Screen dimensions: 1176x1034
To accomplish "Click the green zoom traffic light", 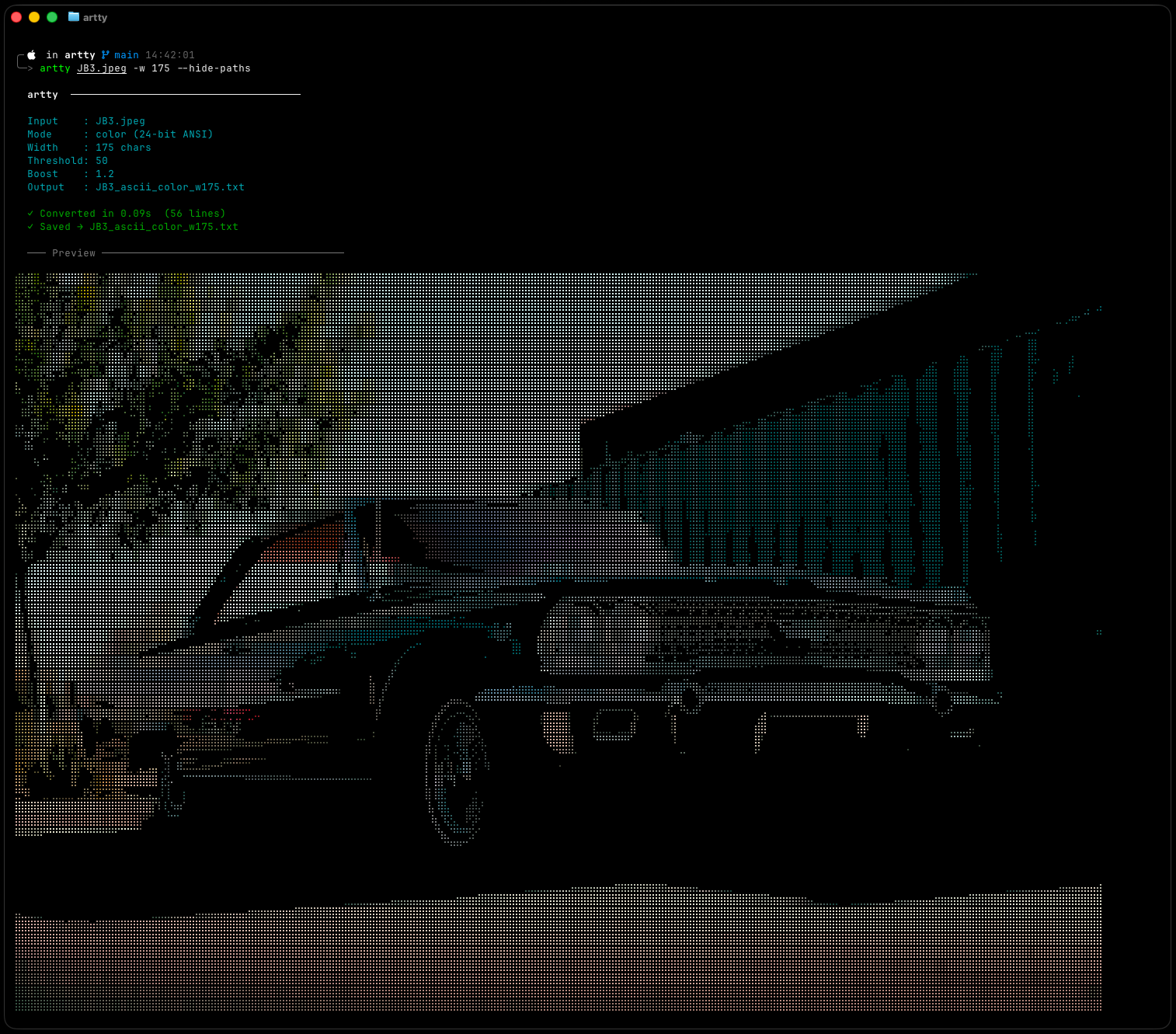I will [x=51, y=16].
